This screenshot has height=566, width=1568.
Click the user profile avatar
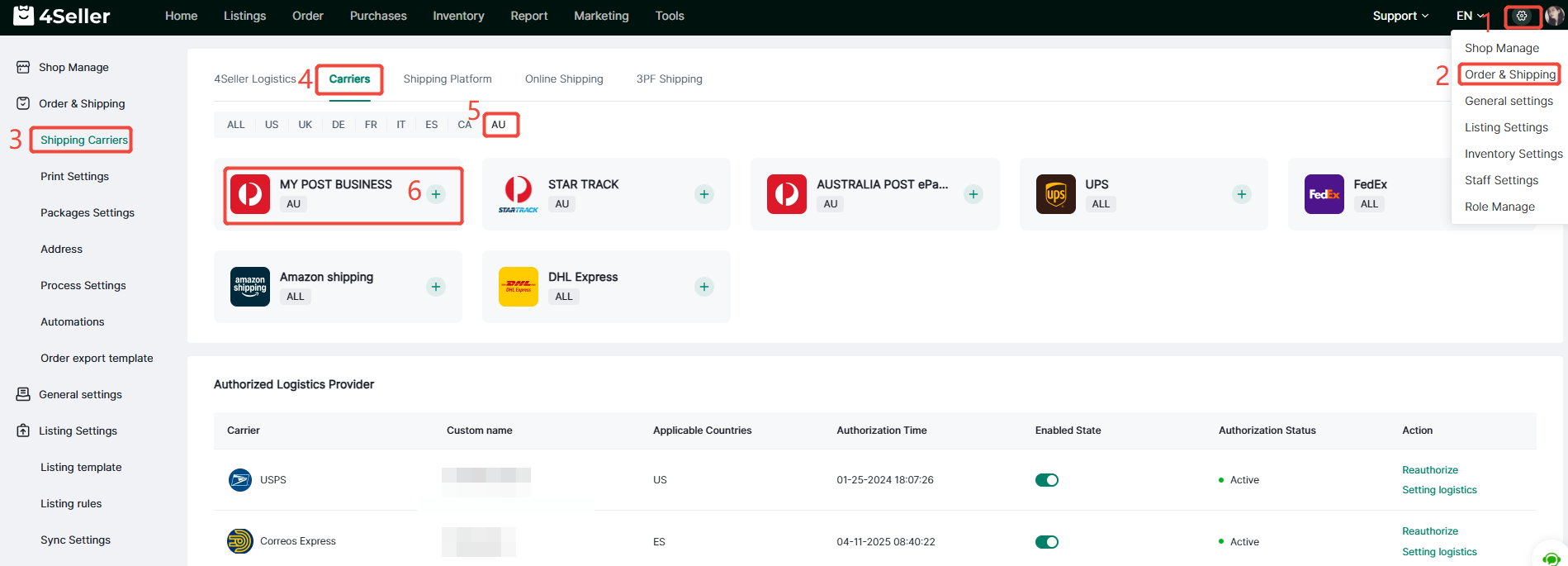click(x=1553, y=16)
